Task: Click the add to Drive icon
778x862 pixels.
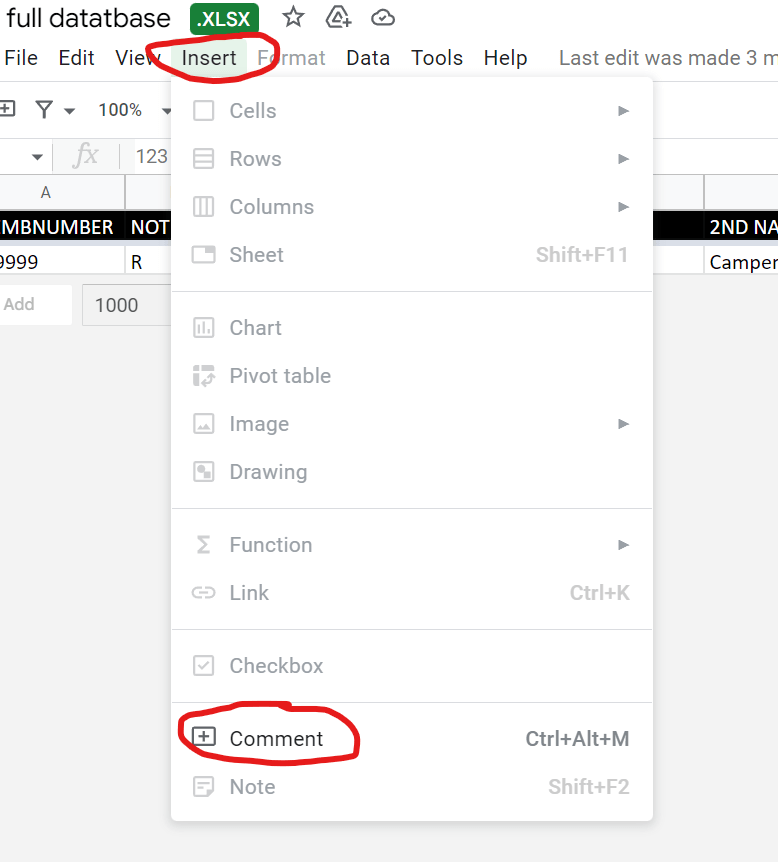Action: point(338,17)
